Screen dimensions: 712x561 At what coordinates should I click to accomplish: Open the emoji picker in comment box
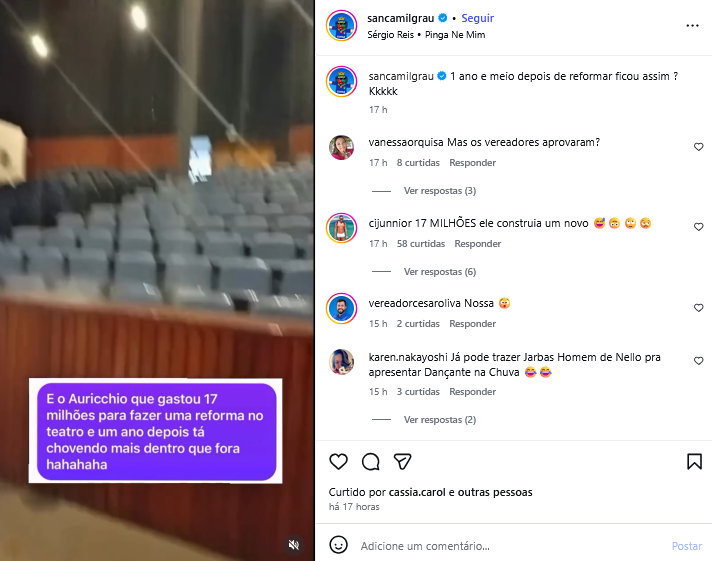tap(338, 545)
